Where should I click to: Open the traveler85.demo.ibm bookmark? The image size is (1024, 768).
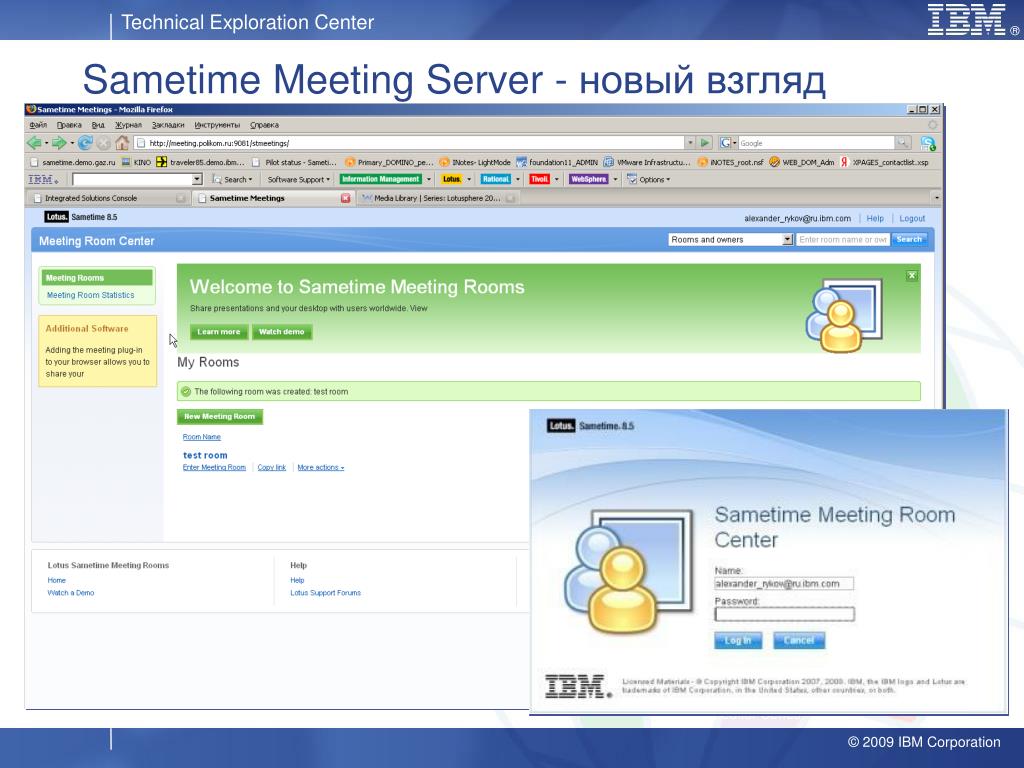(200, 162)
